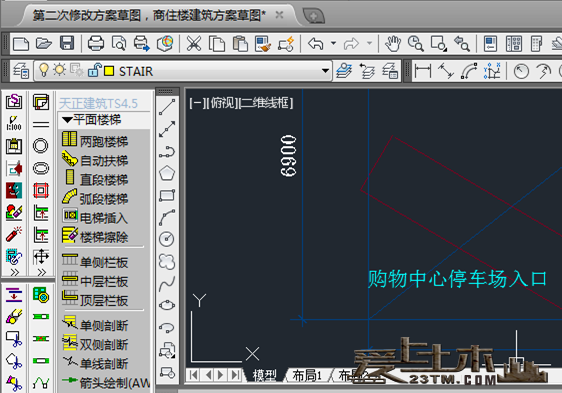Click the 购物中心停车场入口 text in drawing

[x=457, y=279]
